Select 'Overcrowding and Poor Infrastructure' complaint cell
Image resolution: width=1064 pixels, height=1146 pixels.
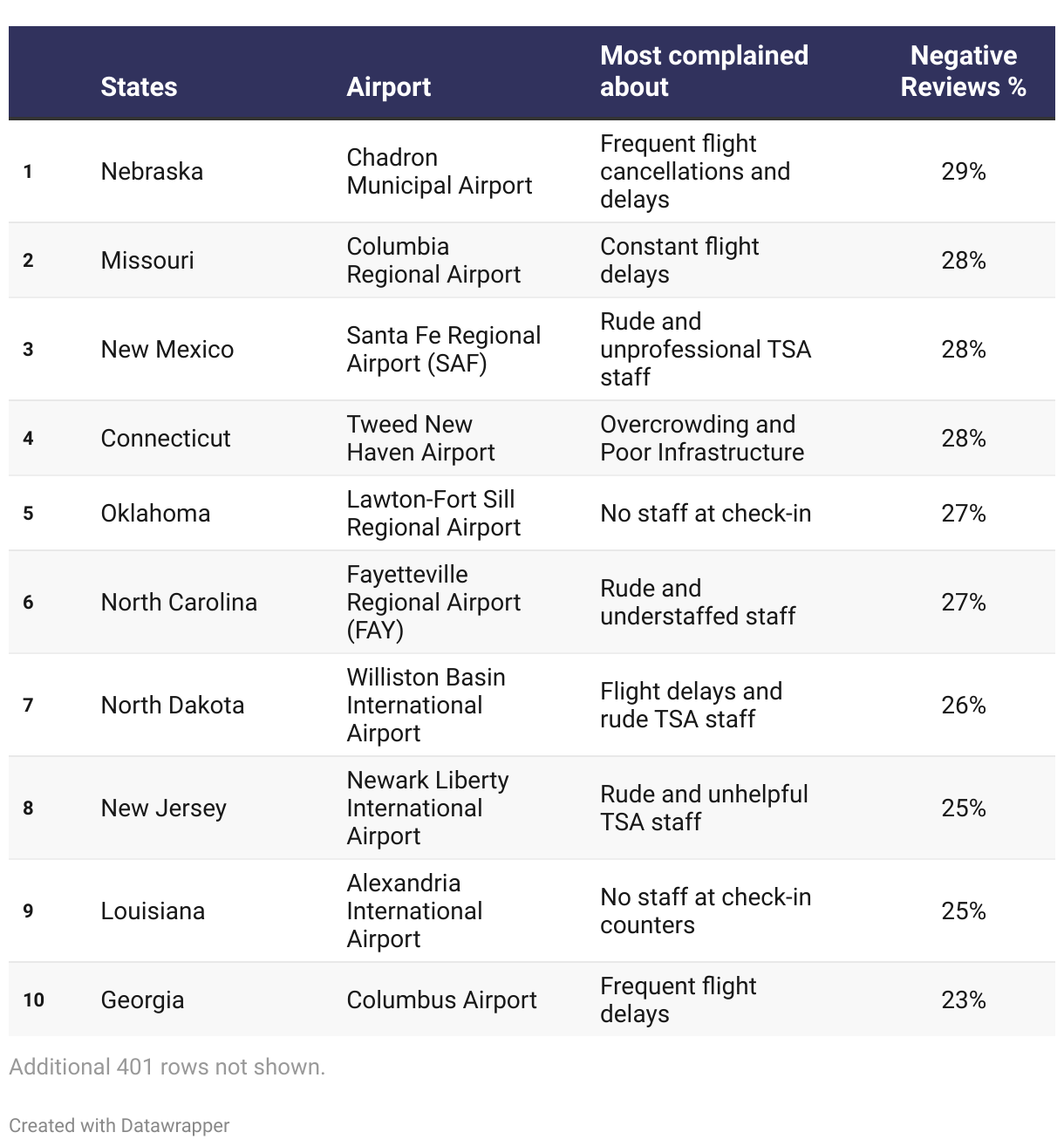[x=702, y=439]
